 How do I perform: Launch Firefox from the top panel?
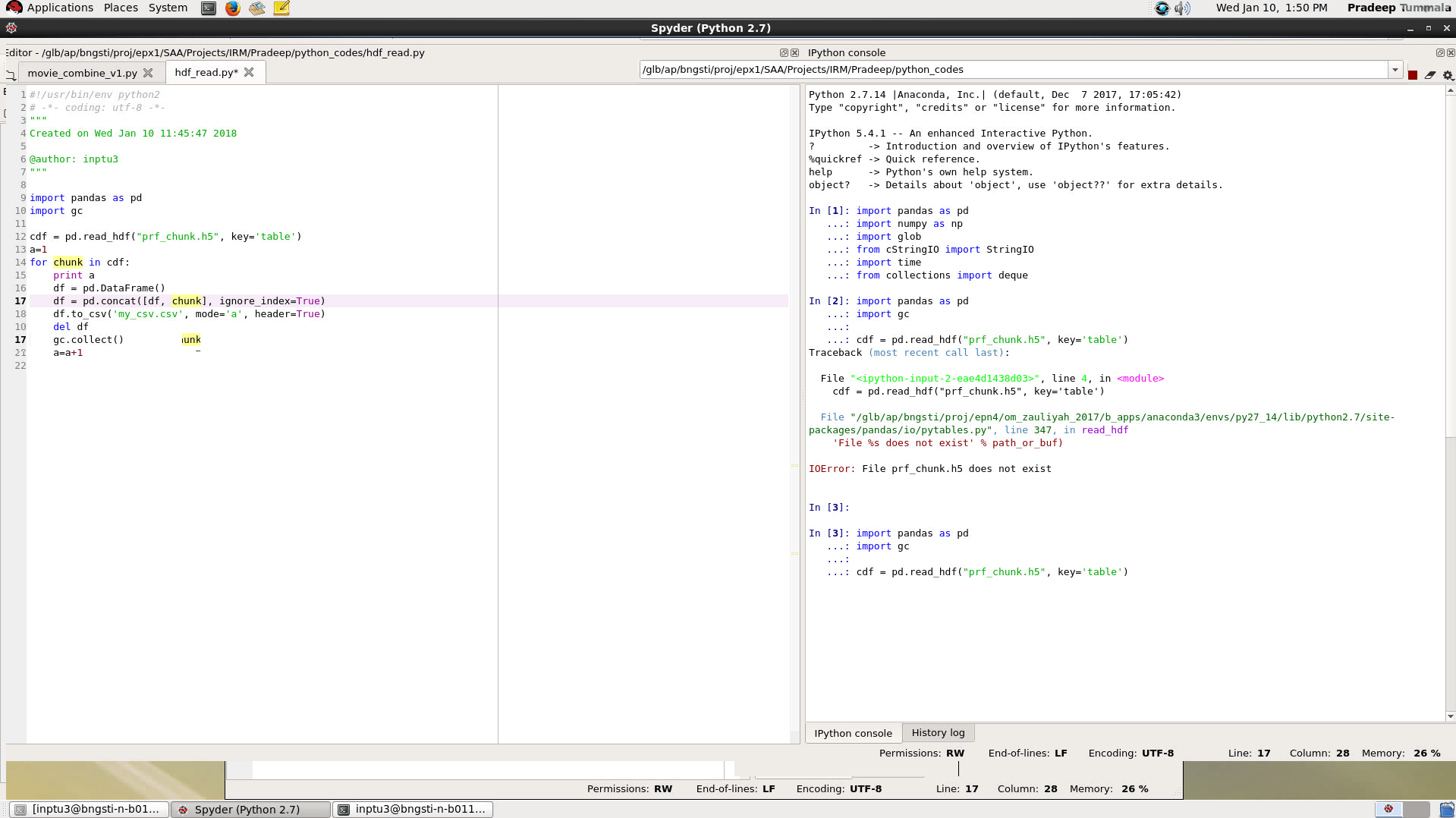[x=232, y=8]
